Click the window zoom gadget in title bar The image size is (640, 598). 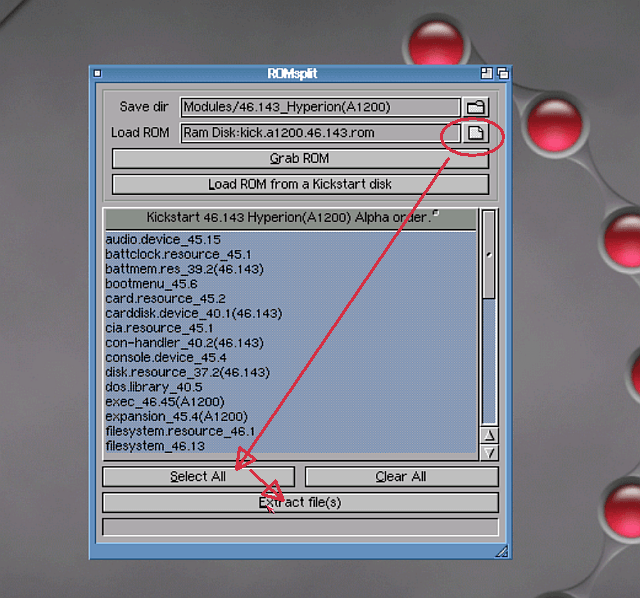tap(486, 73)
